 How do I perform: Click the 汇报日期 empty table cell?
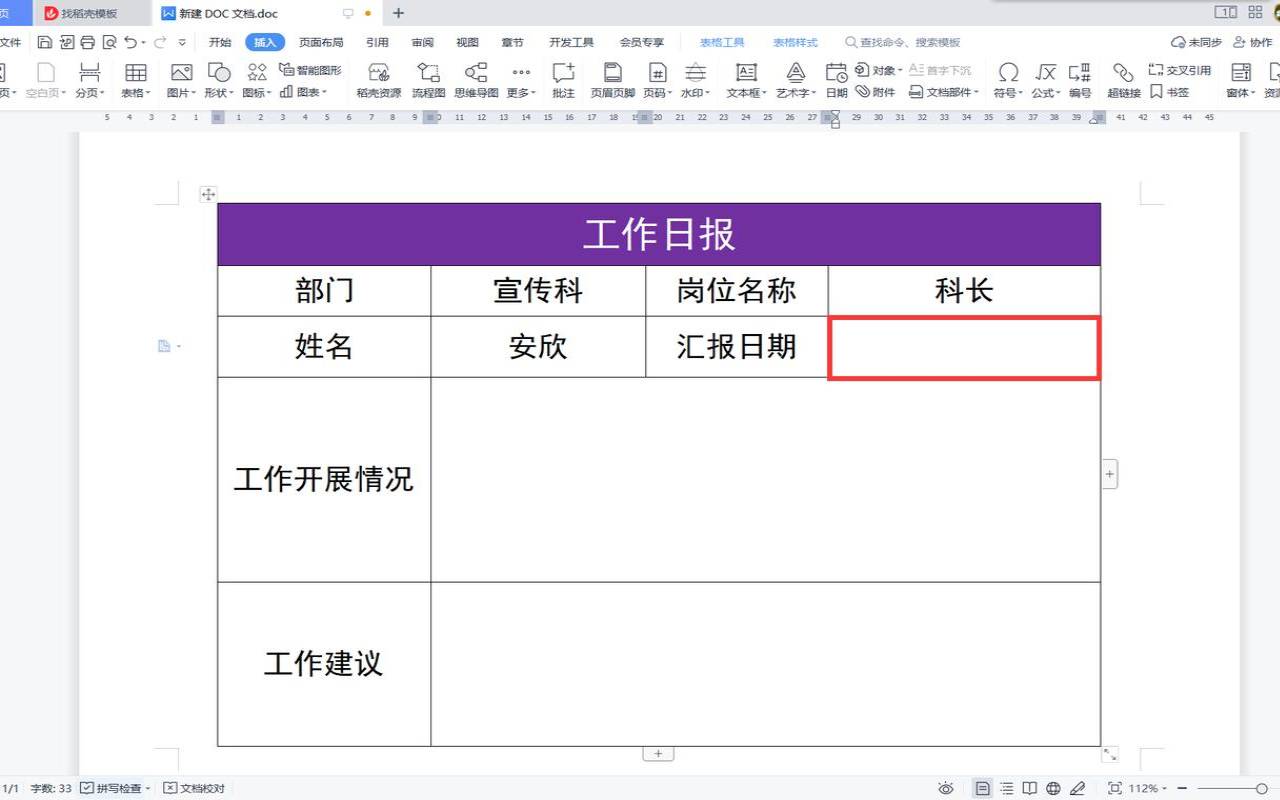963,347
